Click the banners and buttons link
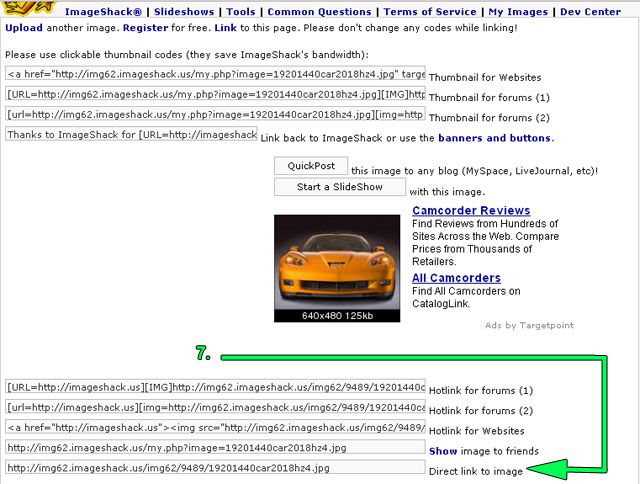Image resolution: width=640 pixels, height=484 pixels. pos(494,137)
